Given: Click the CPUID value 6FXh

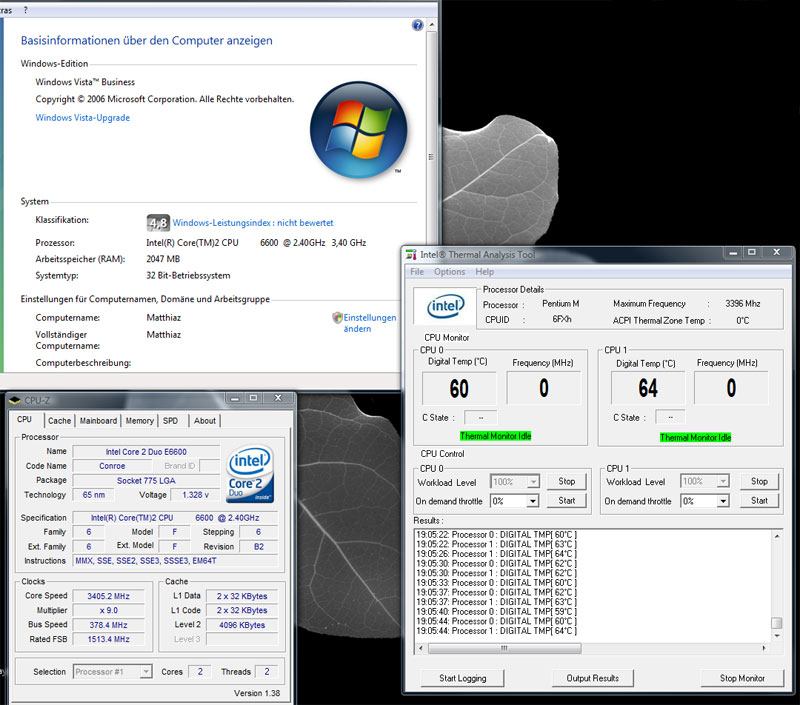Looking at the screenshot, I should [x=561, y=319].
